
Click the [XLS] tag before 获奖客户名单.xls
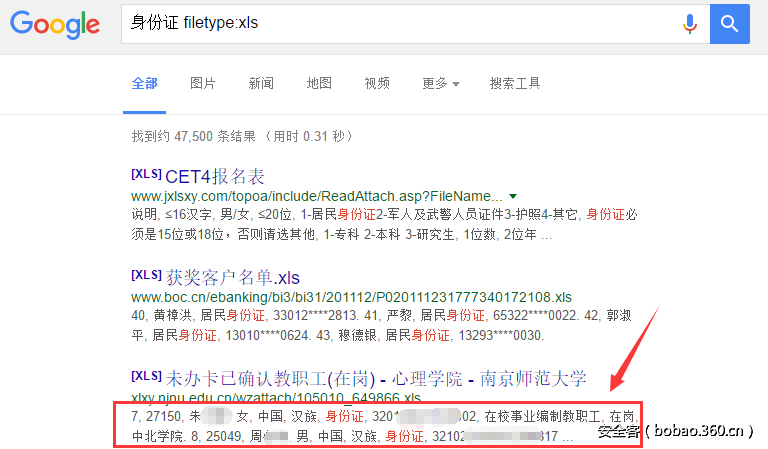pyautogui.click(x=146, y=275)
